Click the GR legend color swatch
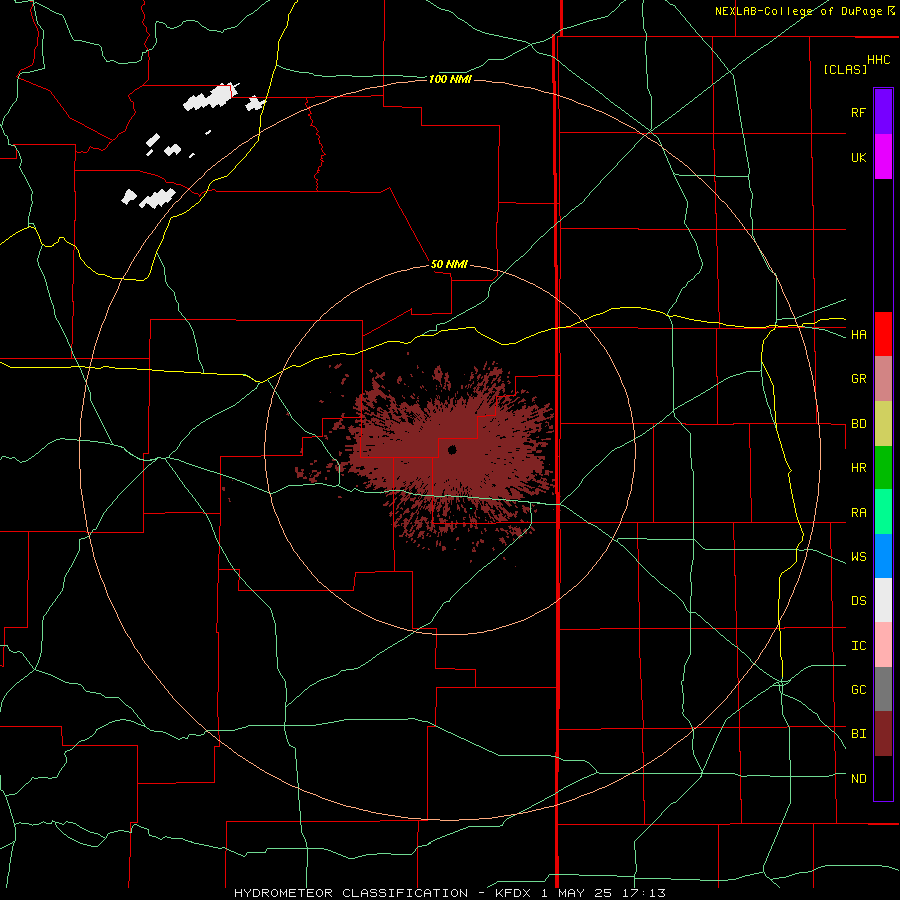 point(883,379)
